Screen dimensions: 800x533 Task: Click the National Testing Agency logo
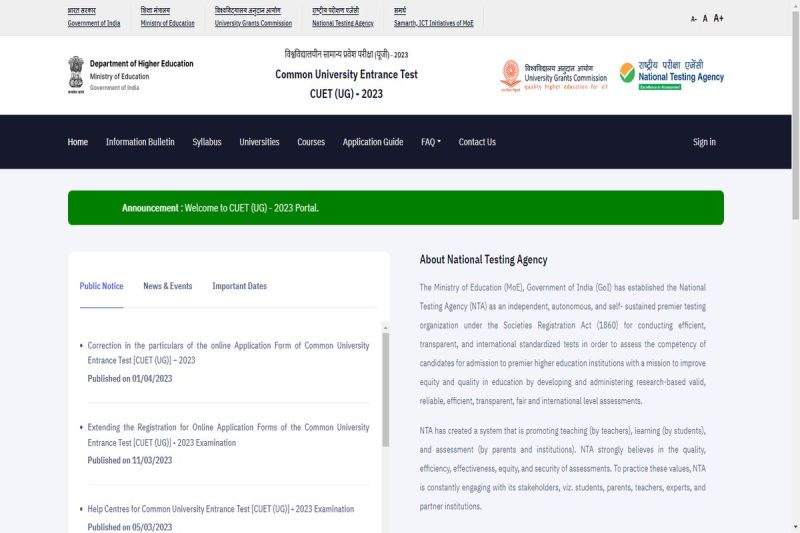coord(671,74)
